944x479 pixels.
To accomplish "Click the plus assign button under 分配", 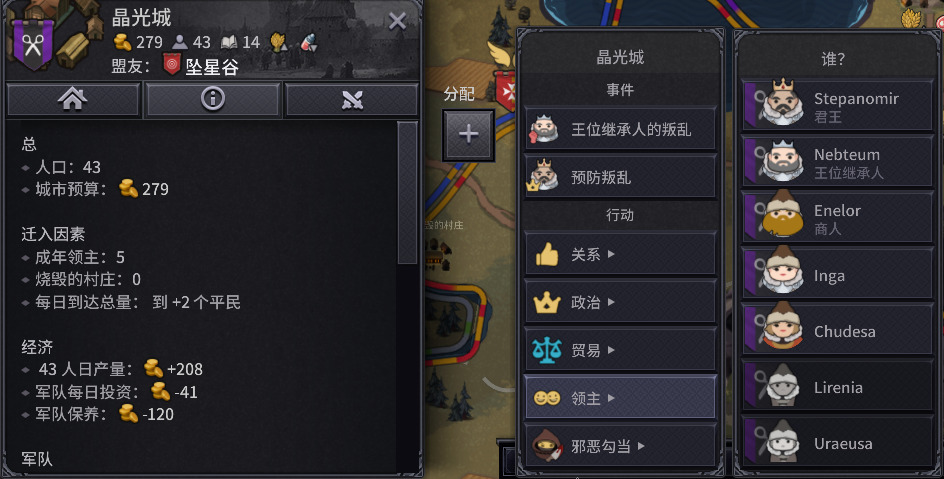I will tap(468, 135).
